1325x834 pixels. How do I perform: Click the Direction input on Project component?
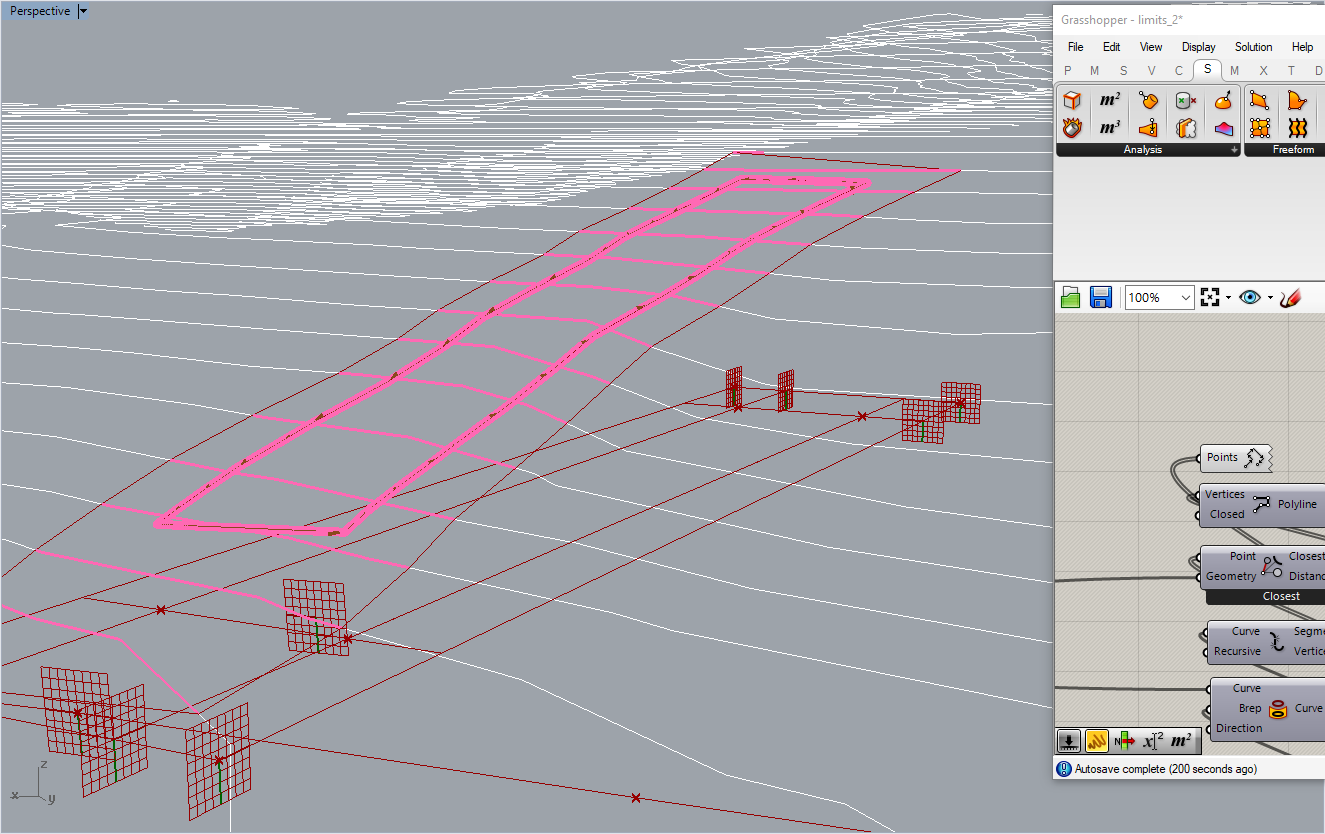(1239, 728)
